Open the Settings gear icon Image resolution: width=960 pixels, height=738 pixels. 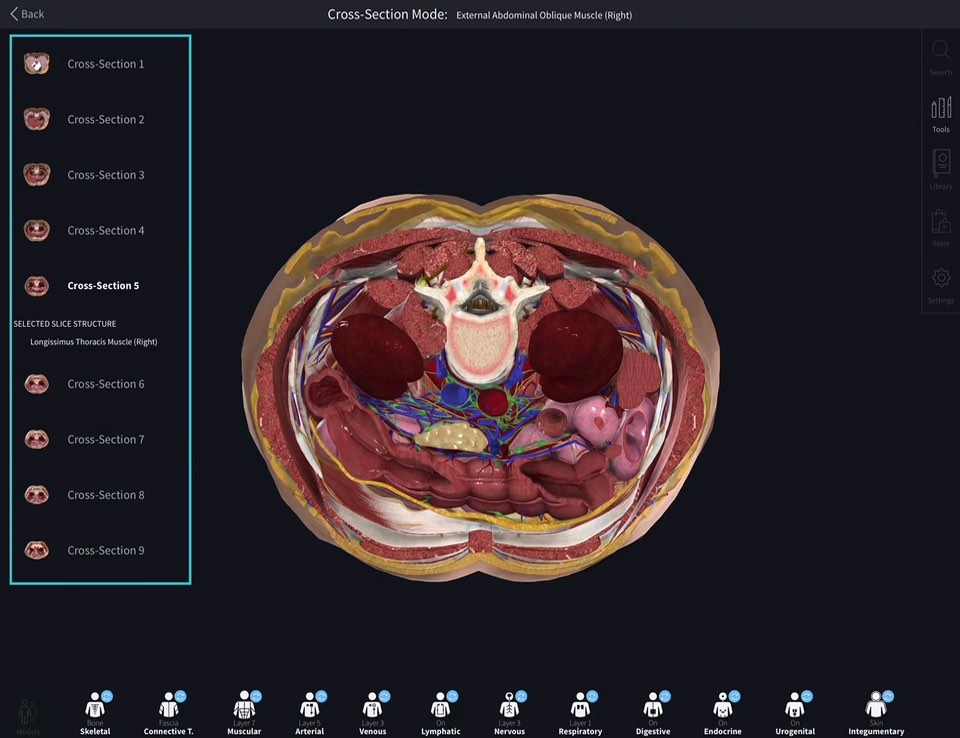[x=941, y=278]
